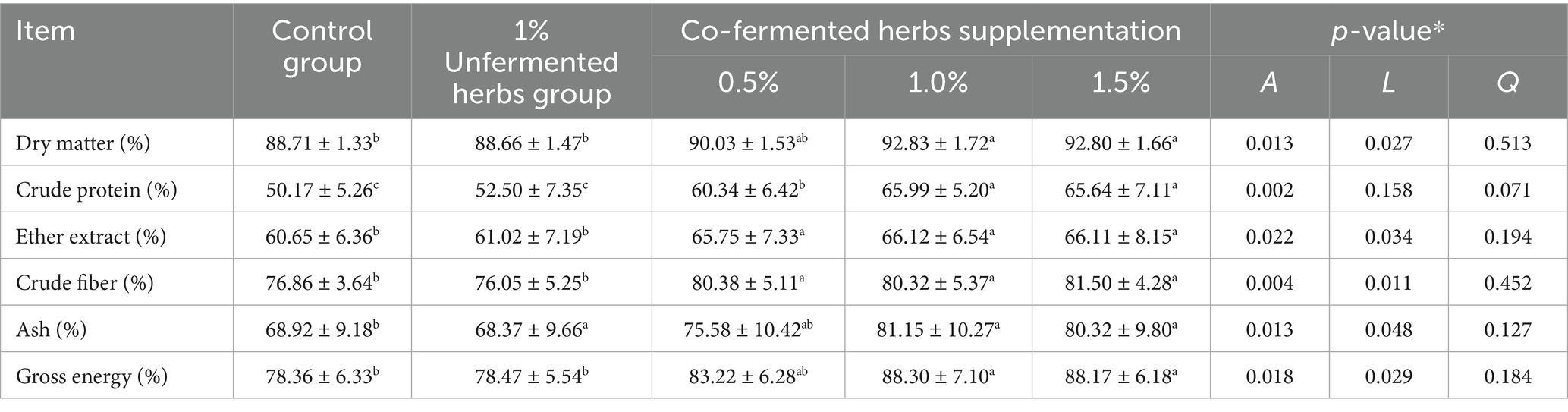Click the "Crude protein (%)" row label
1568x412 pixels.
96,190
